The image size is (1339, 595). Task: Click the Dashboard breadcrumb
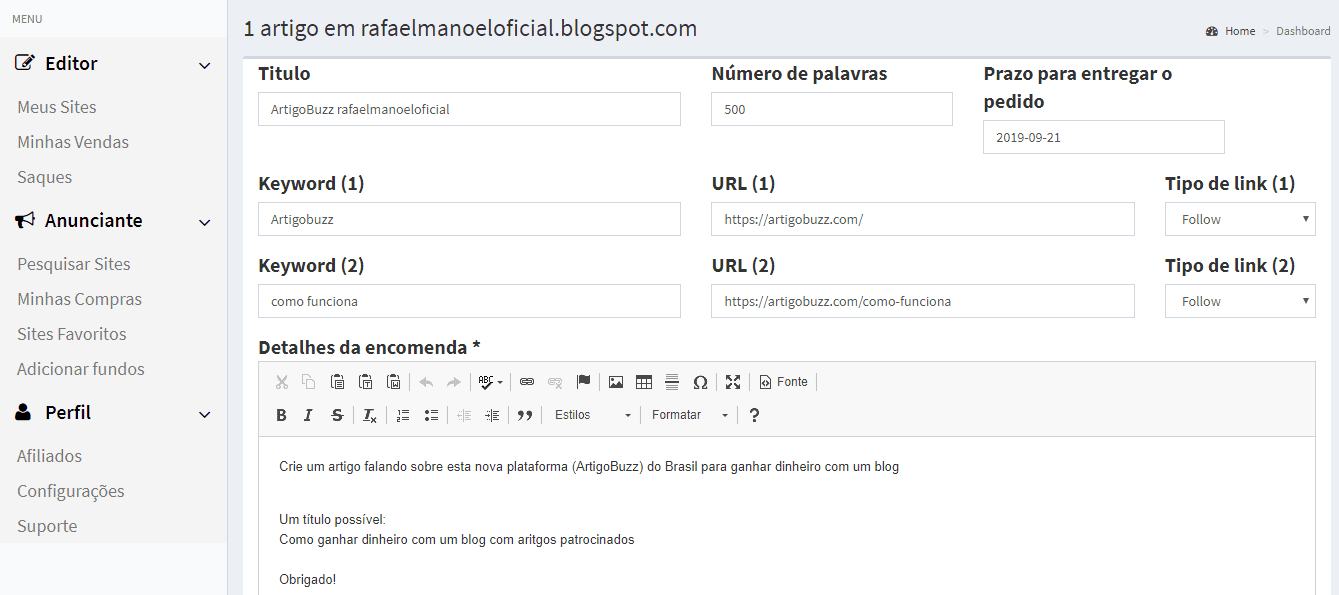(1303, 31)
